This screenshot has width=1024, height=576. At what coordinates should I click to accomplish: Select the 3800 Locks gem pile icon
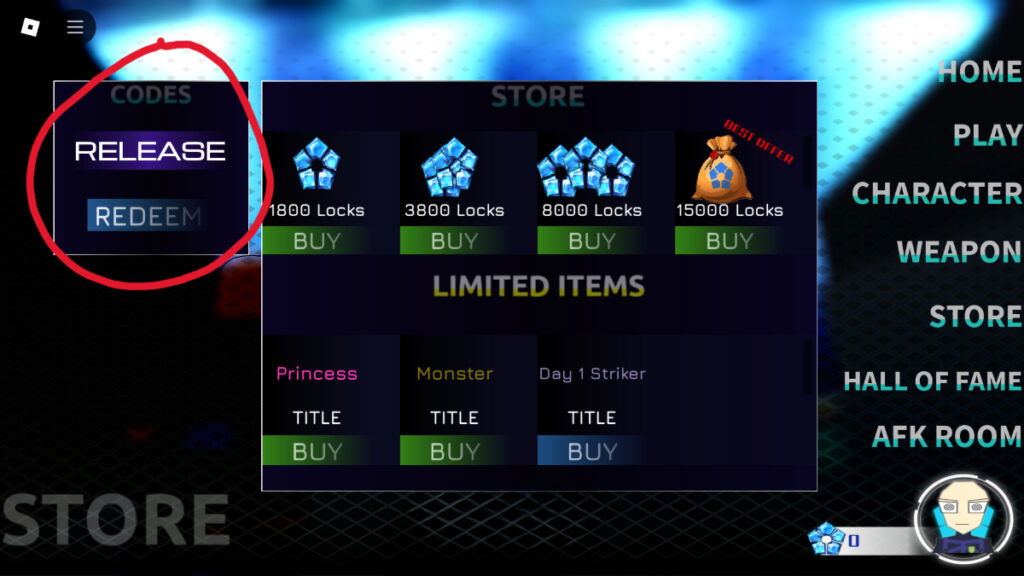tap(450, 167)
